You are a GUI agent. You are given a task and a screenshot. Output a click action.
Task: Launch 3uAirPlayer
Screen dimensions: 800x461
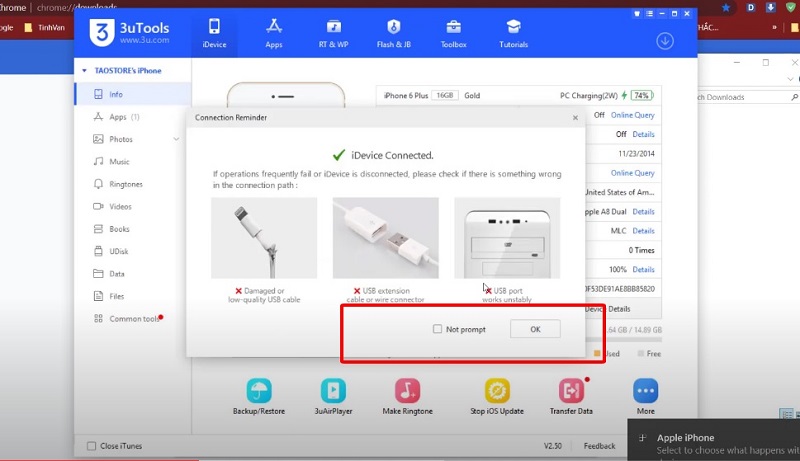pos(333,397)
